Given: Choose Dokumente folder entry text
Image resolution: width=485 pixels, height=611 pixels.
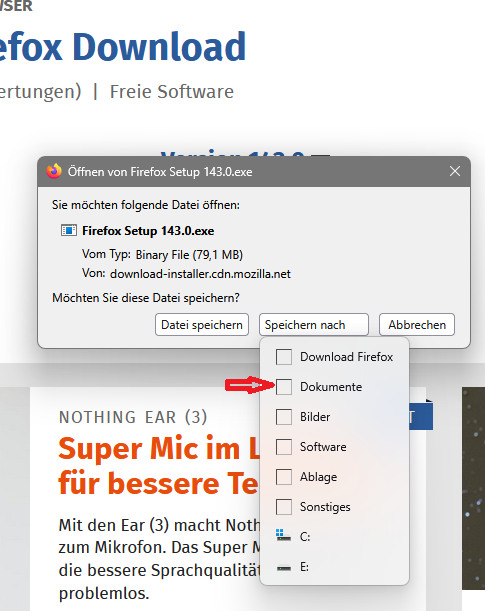Looking at the screenshot, I should click(331, 387).
